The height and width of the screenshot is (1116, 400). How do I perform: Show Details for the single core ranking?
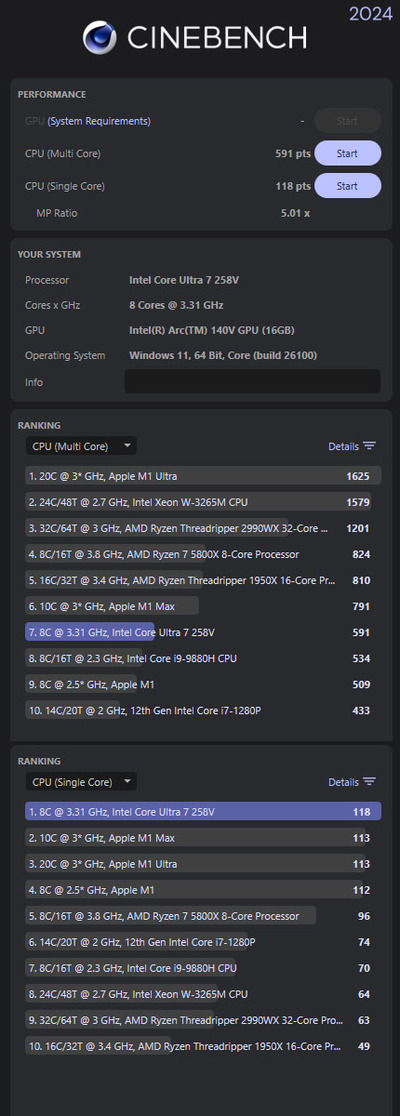(343, 781)
